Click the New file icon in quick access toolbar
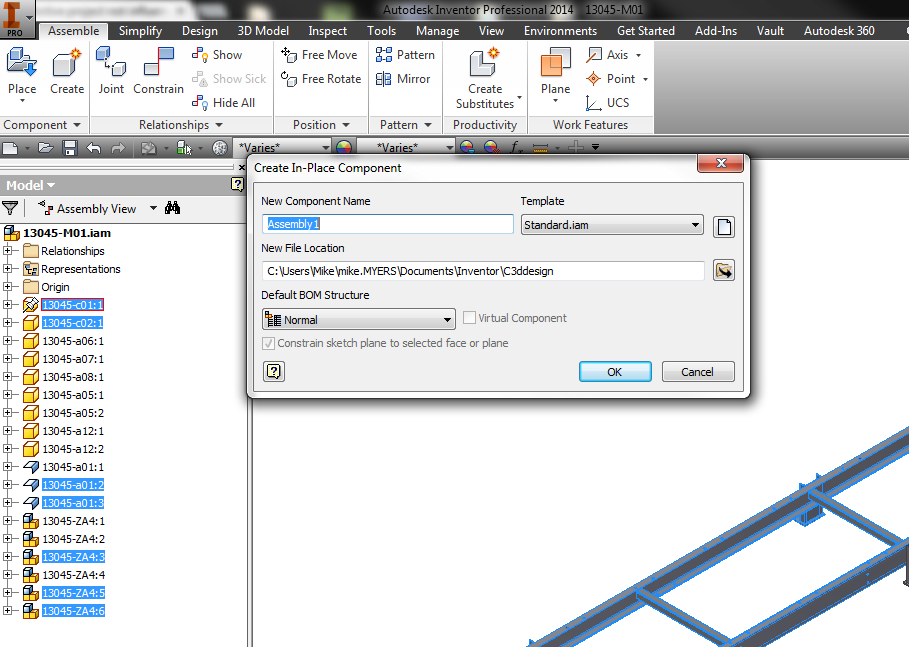 pos(10,148)
